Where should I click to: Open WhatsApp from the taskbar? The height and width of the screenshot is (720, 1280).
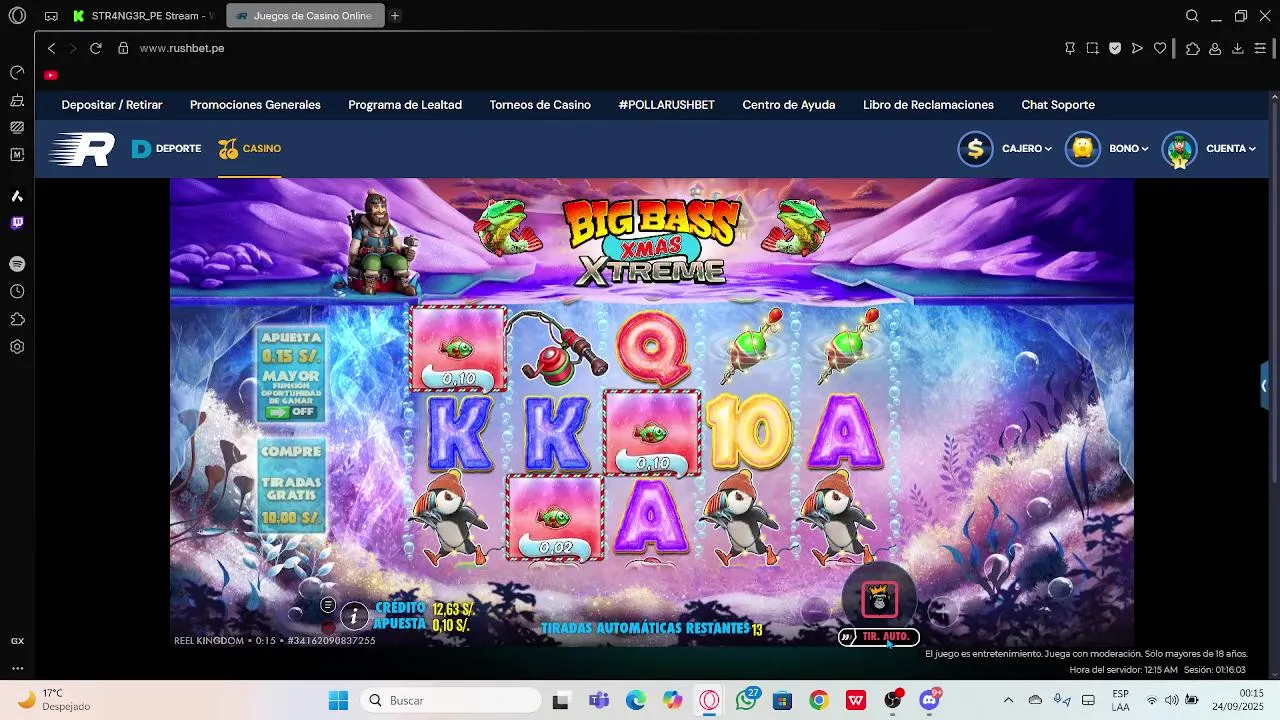pos(745,700)
